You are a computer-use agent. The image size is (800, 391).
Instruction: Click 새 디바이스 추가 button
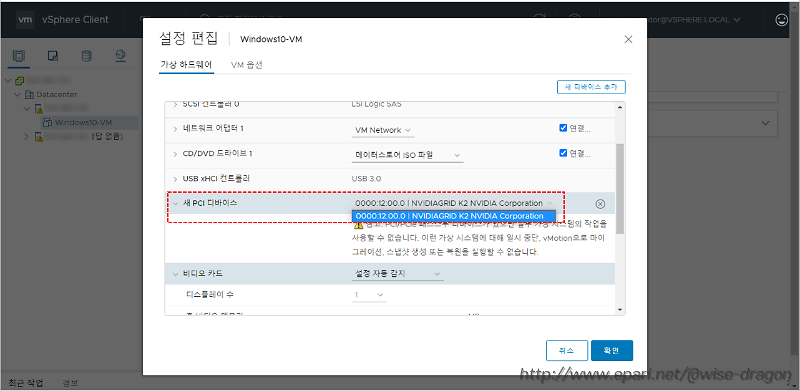tap(591, 87)
